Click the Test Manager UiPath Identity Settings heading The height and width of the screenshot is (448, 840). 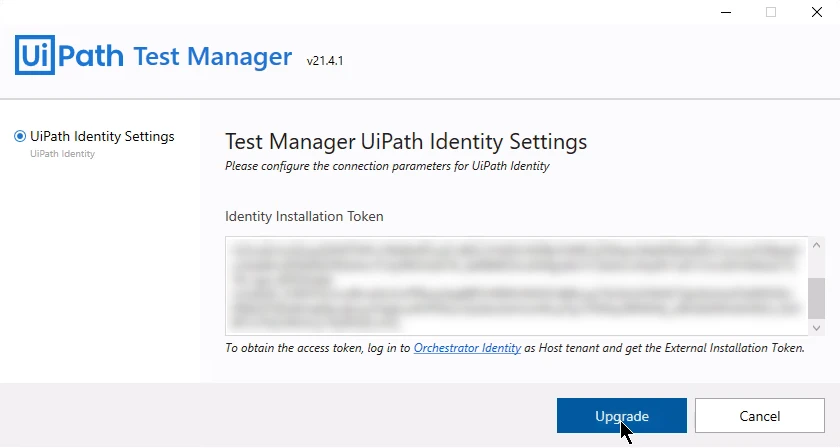[x=406, y=141]
